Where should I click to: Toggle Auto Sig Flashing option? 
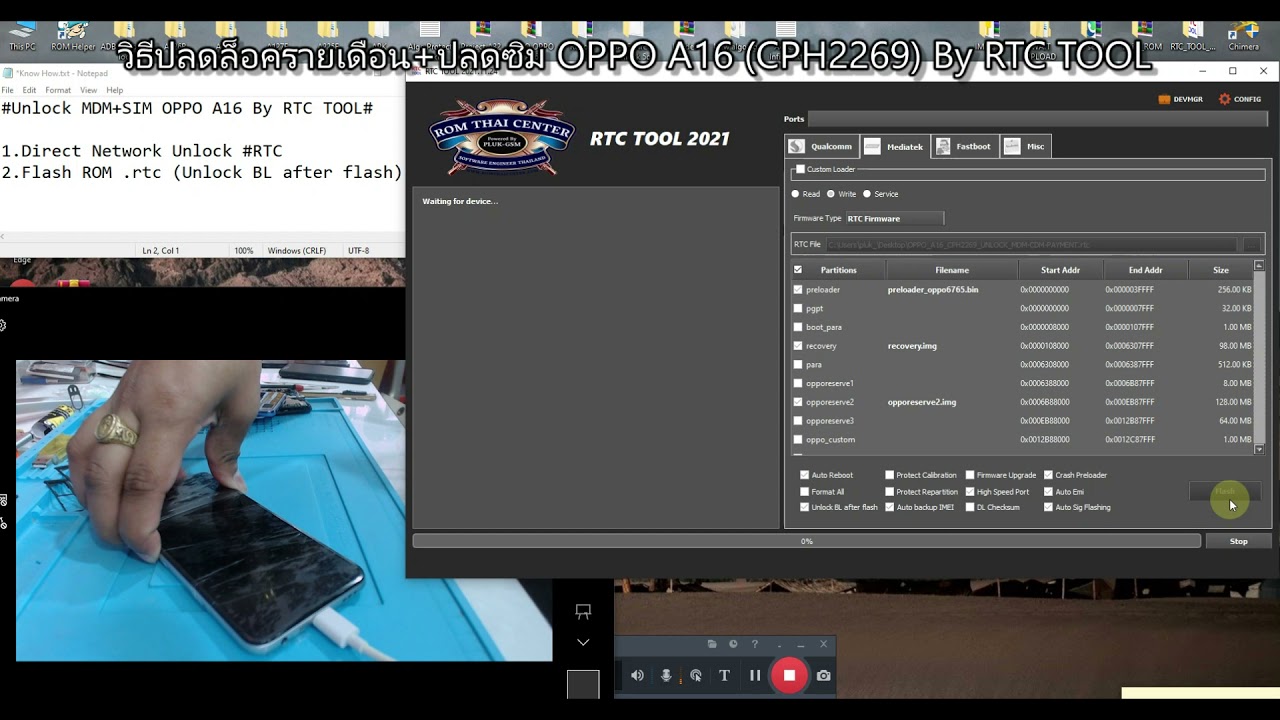click(1048, 507)
